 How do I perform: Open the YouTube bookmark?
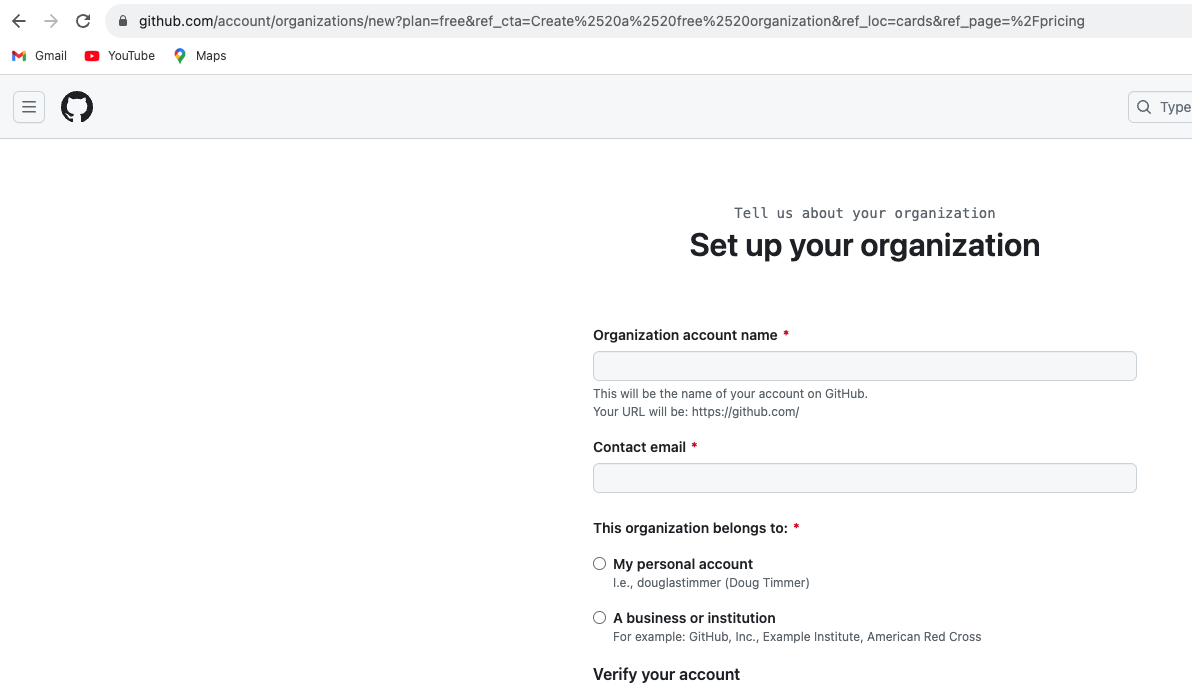(119, 56)
